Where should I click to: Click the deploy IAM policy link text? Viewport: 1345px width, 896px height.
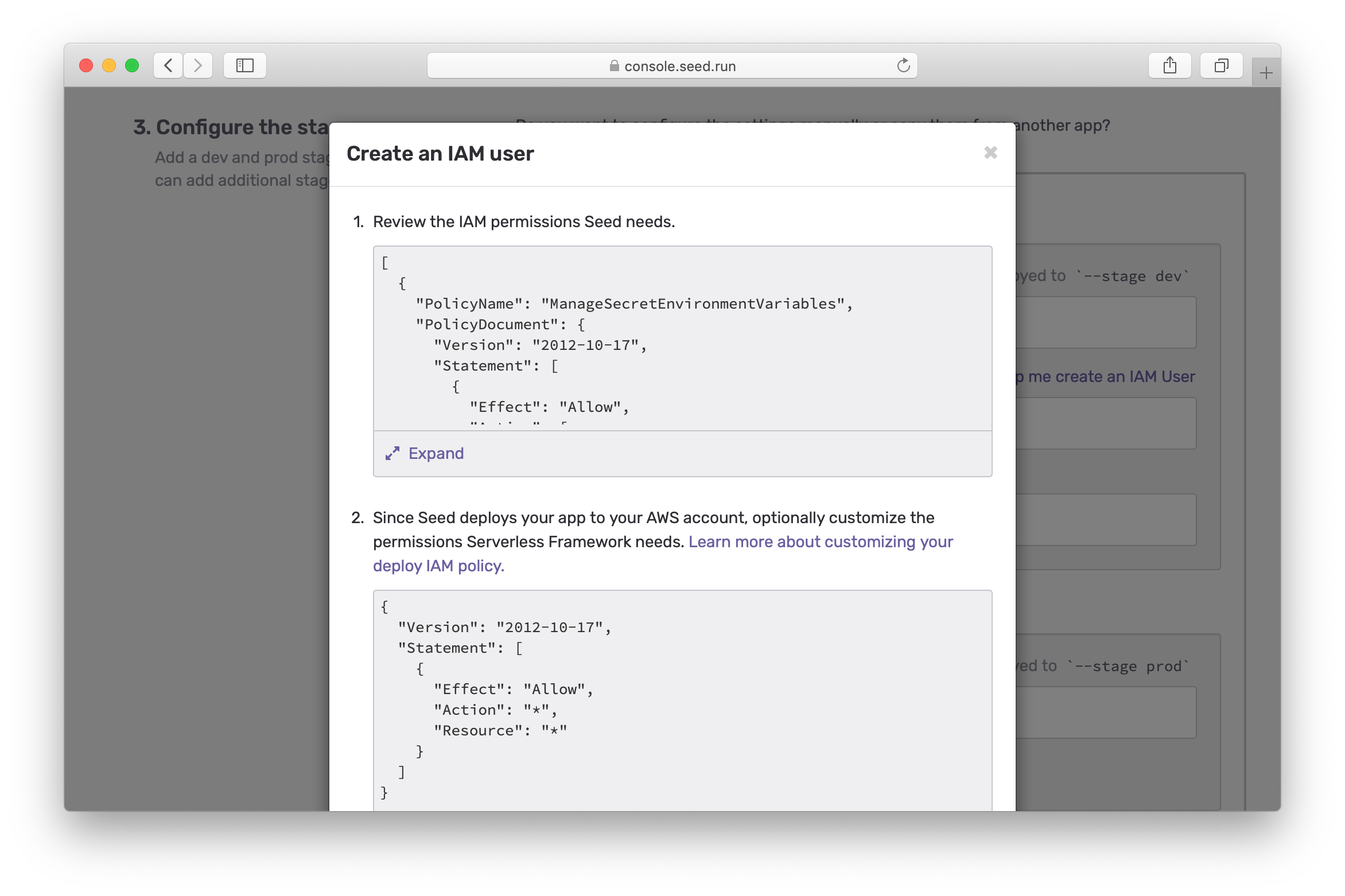[438, 566]
